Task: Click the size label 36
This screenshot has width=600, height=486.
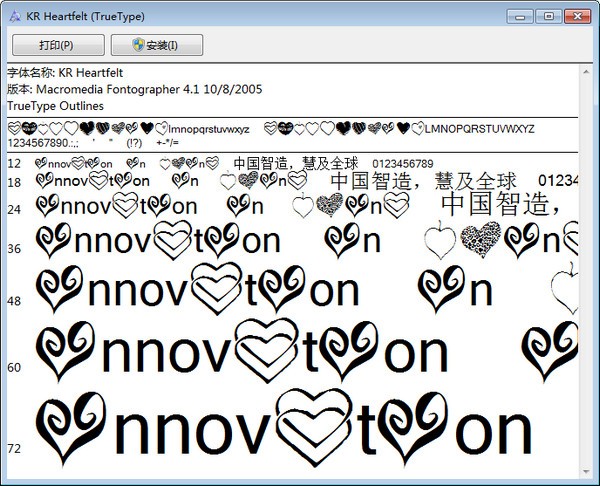Action: click(14, 249)
